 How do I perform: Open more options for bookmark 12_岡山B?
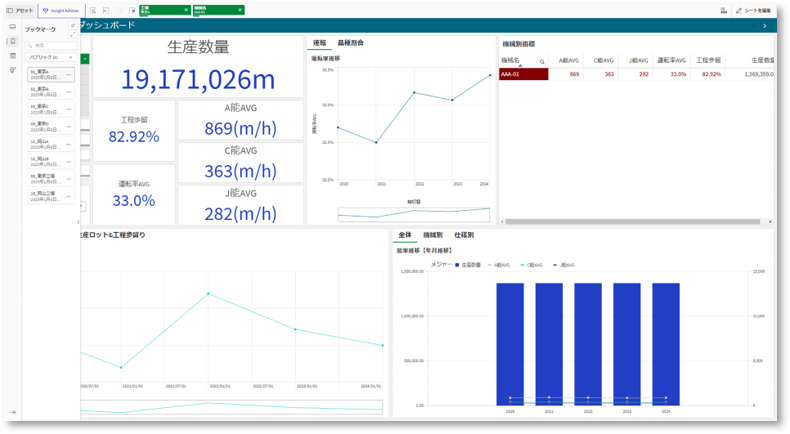coord(69,161)
